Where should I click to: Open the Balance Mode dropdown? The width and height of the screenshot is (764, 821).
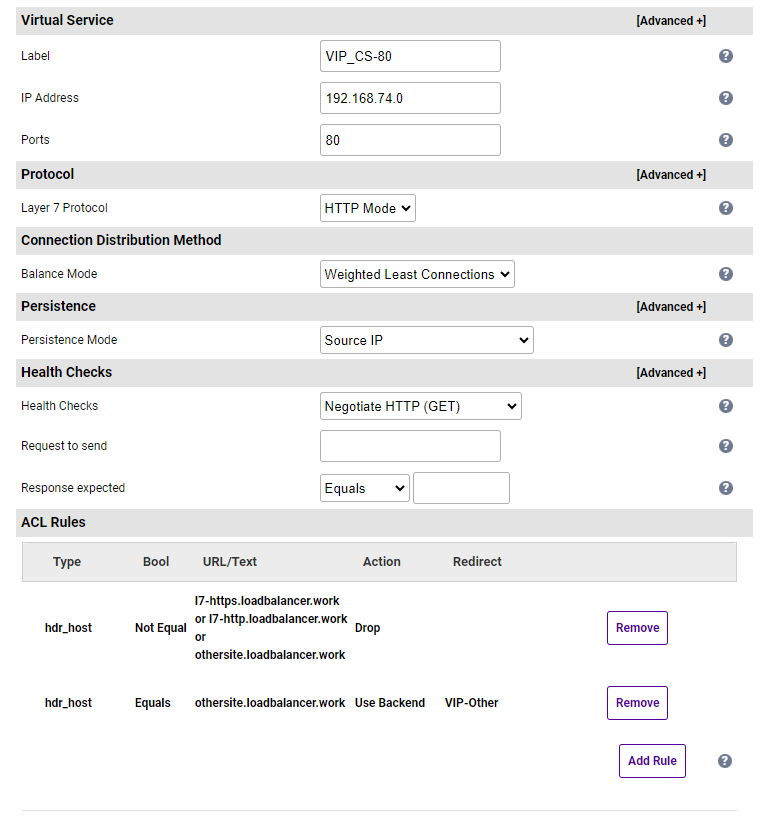pyautogui.click(x=417, y=274)
